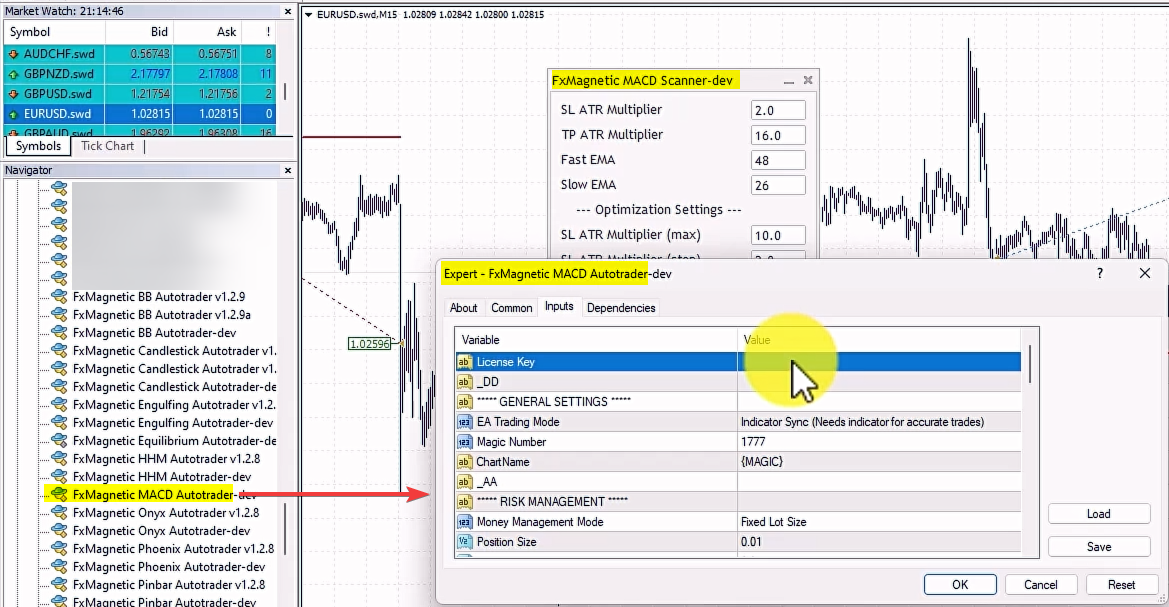Open the EURUSD.swd chart title triangle menu

point(309,14)
